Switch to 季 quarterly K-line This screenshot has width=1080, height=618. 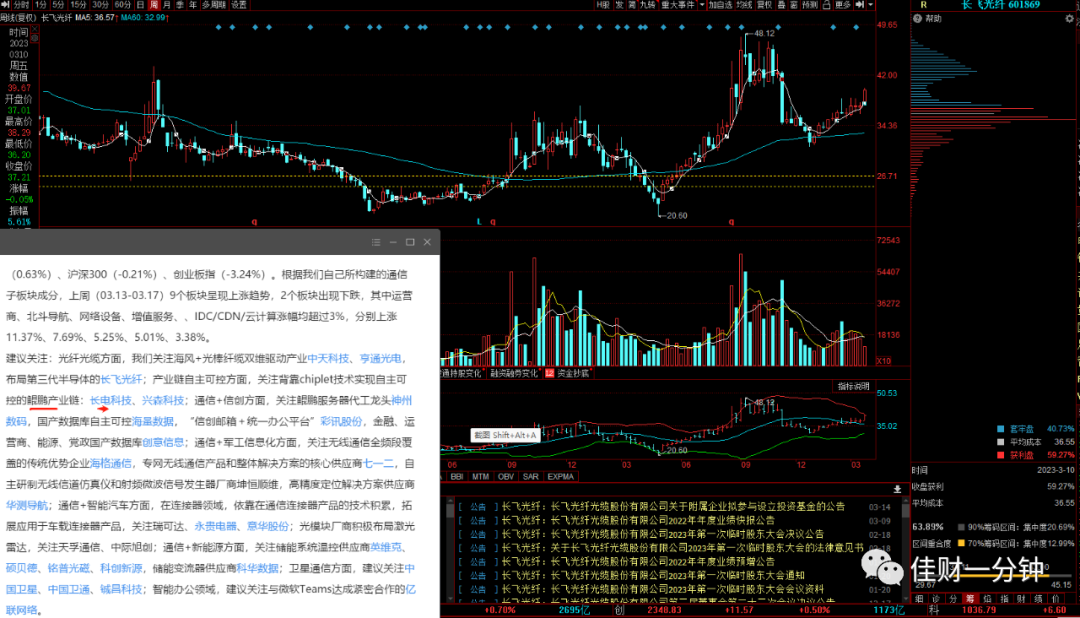pyautogui.click(x=180, y=4)
